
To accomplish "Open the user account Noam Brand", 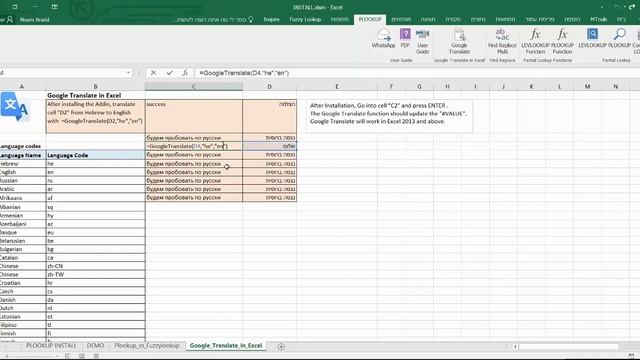I will [x=34, y=19].
